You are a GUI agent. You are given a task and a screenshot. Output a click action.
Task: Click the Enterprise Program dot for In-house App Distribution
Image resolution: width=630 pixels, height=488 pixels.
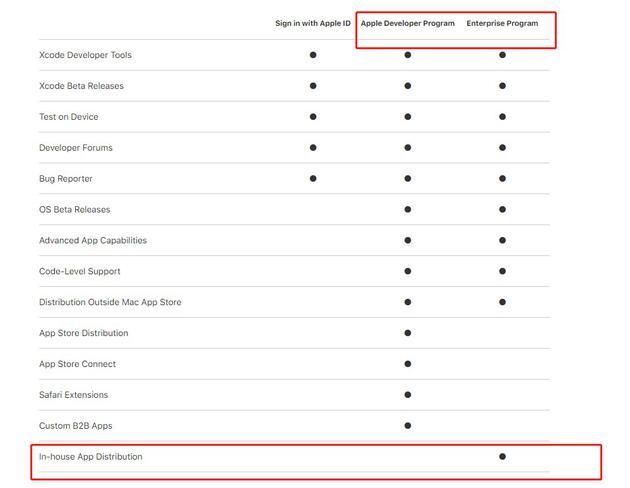(502, 456)
